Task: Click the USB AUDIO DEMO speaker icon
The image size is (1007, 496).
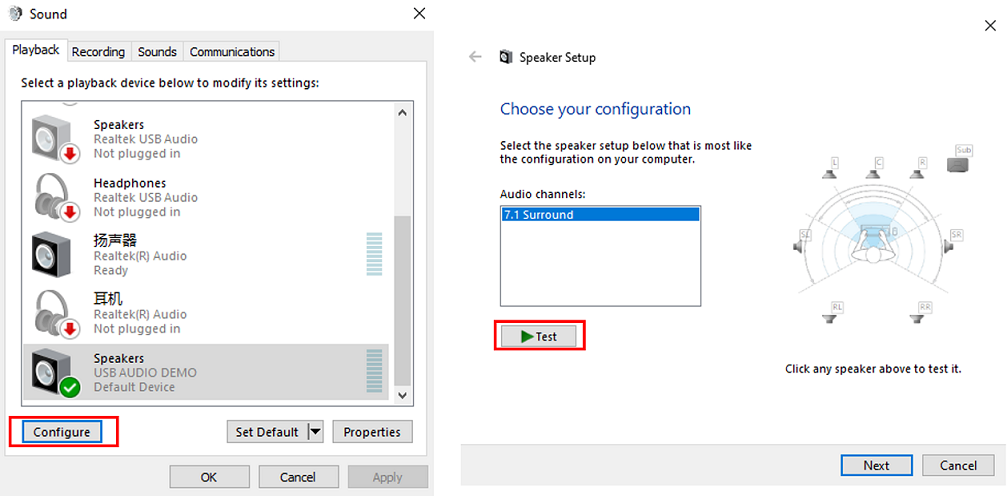Action: click(x=52, y=371)
